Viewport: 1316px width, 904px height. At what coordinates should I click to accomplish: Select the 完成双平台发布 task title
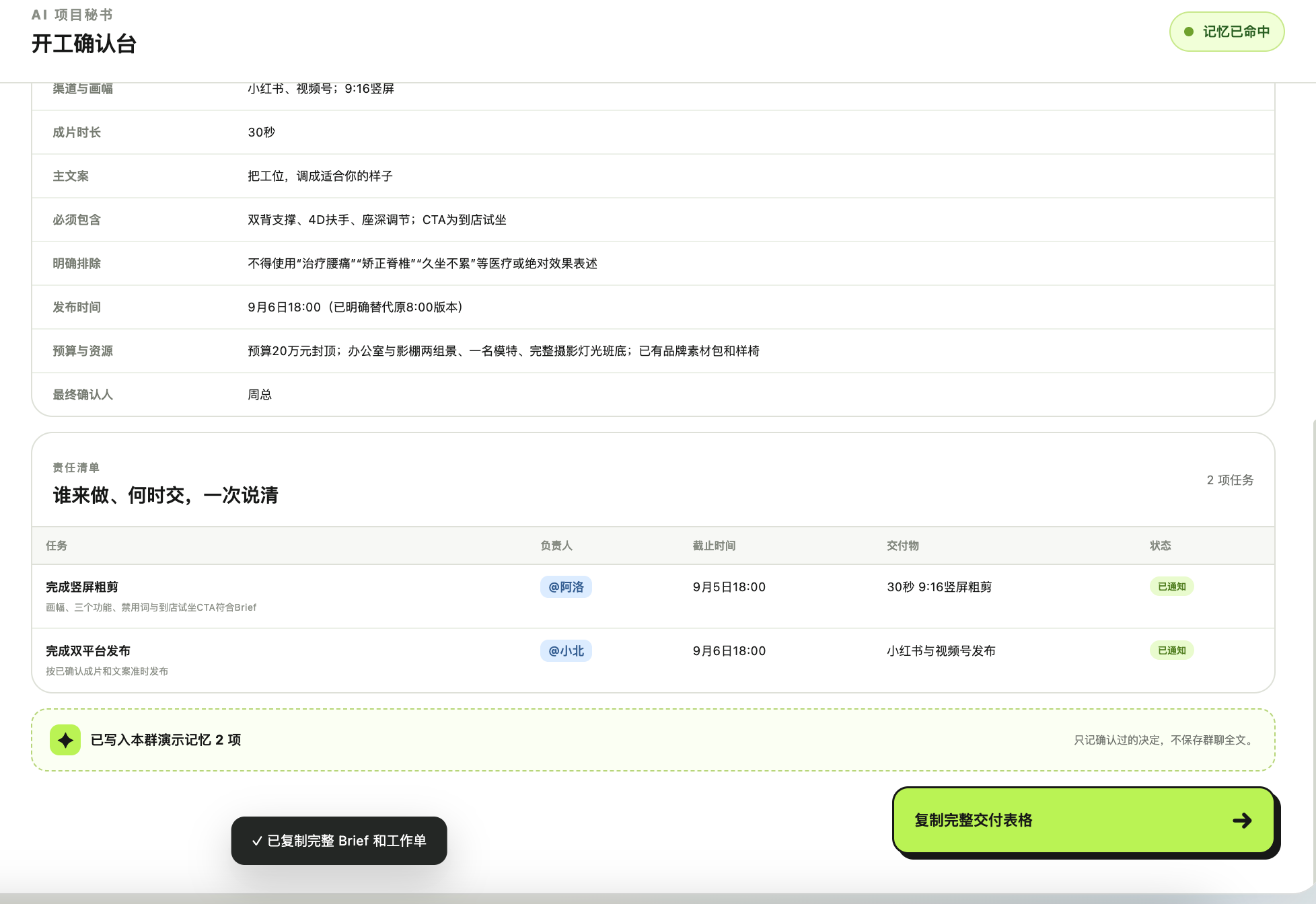88,650
